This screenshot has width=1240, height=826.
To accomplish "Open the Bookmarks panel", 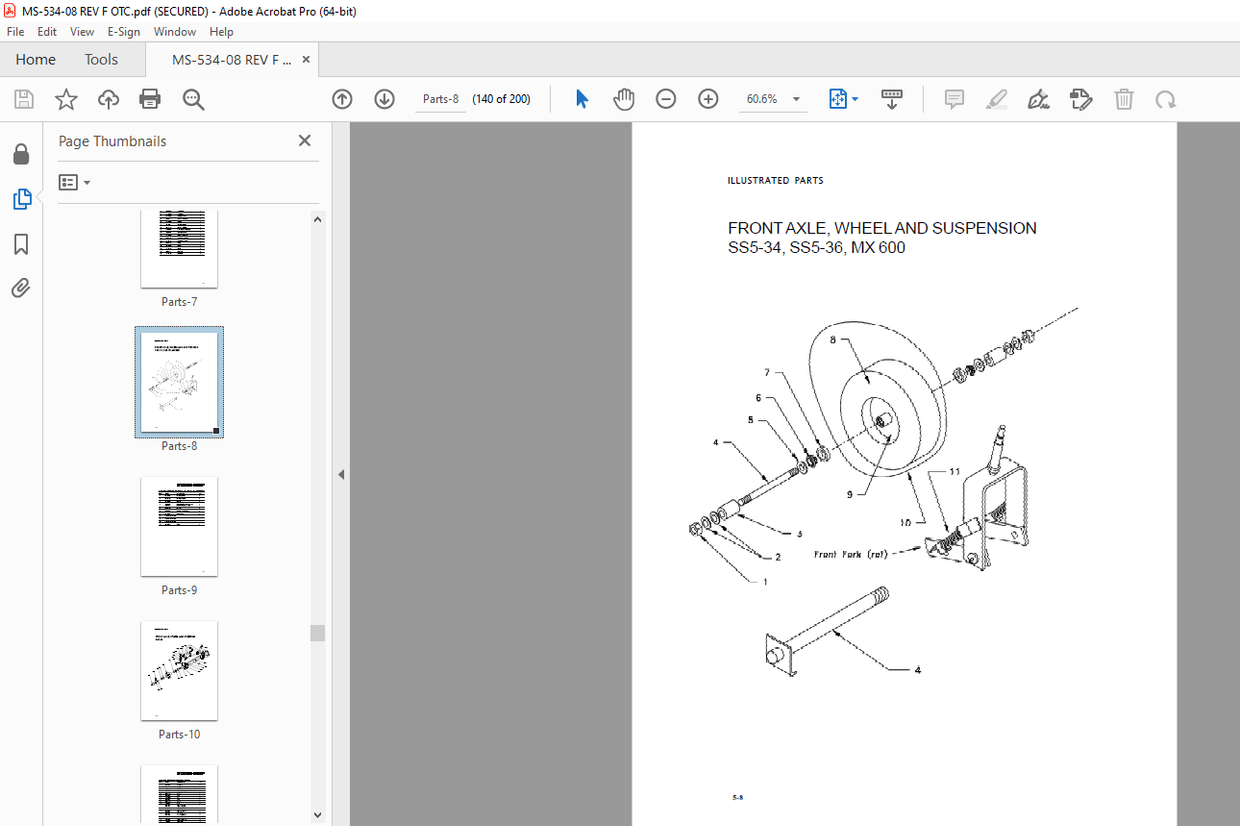I will pos(21,244).
